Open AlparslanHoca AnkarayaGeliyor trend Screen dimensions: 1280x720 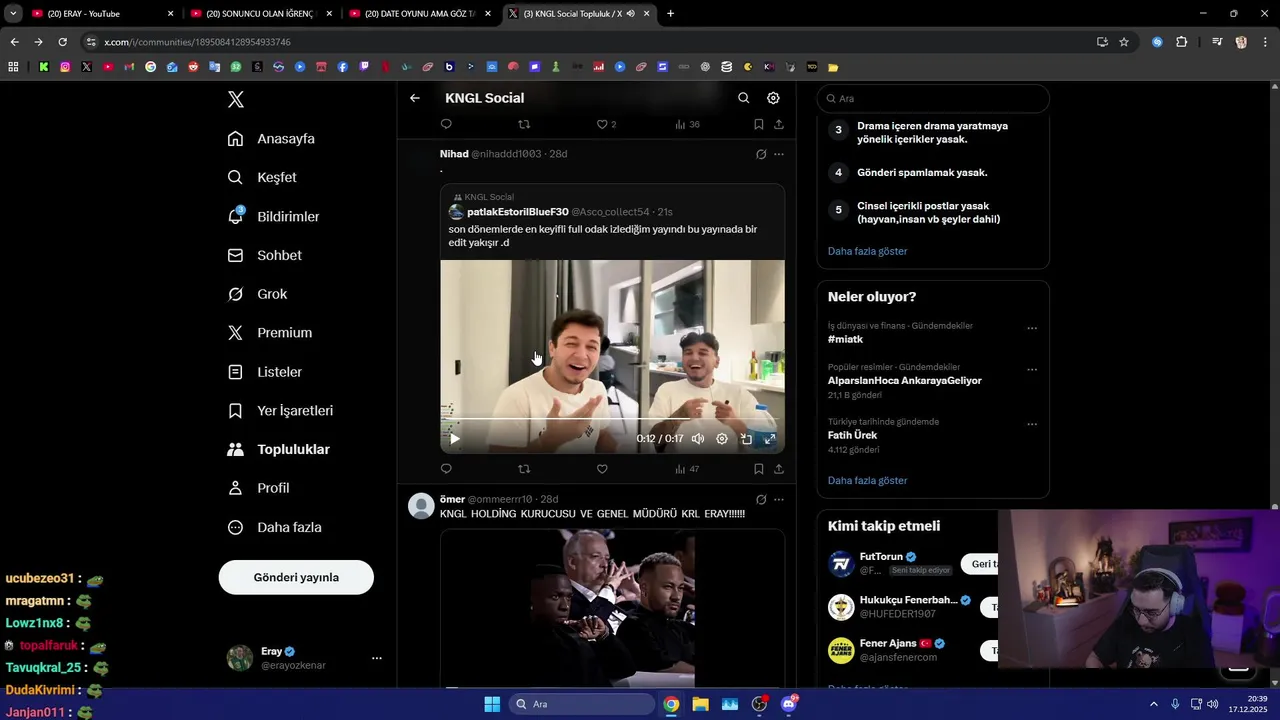tap(904, 381)
